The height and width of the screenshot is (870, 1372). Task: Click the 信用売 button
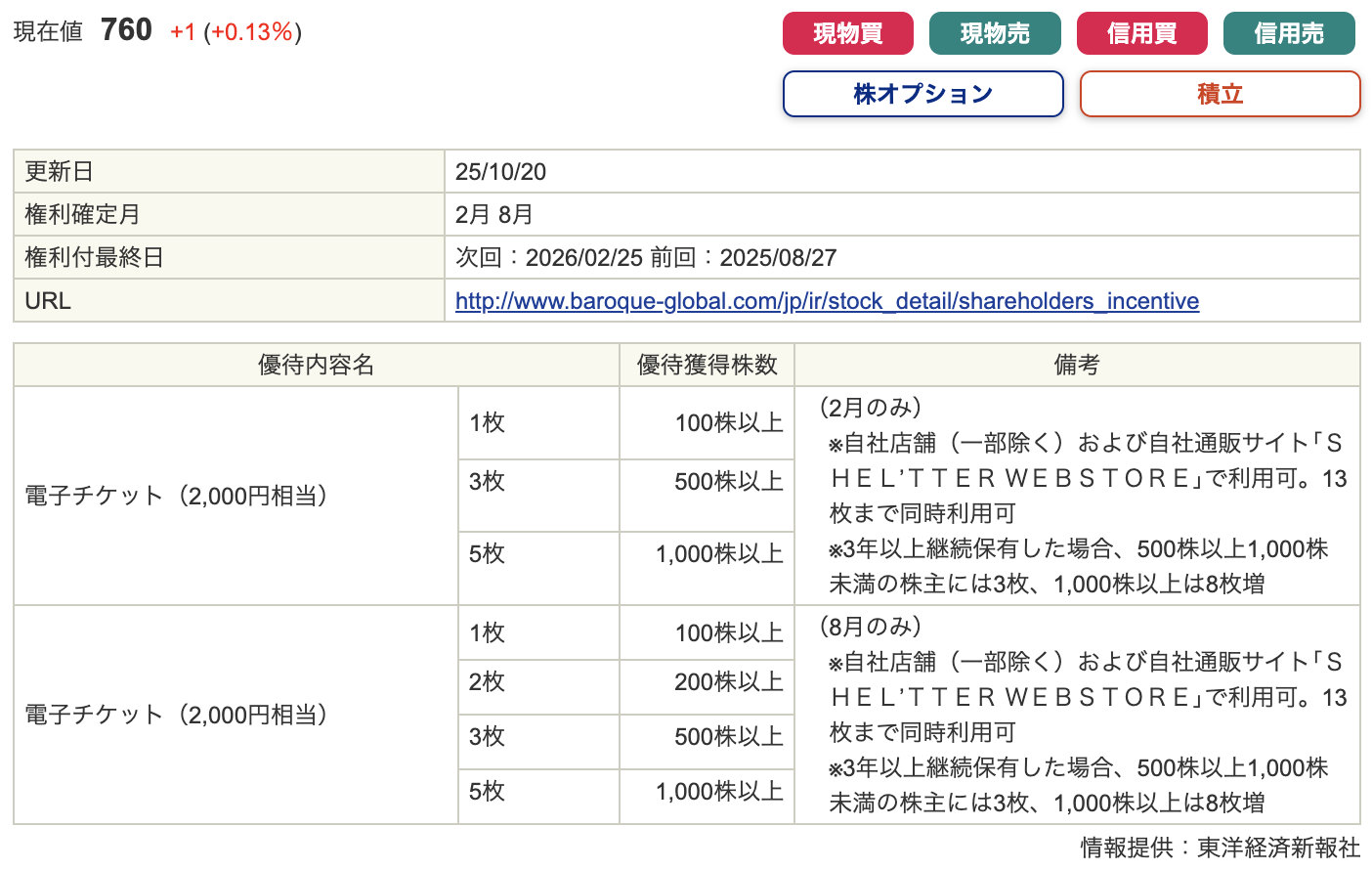coord(1288,33)
